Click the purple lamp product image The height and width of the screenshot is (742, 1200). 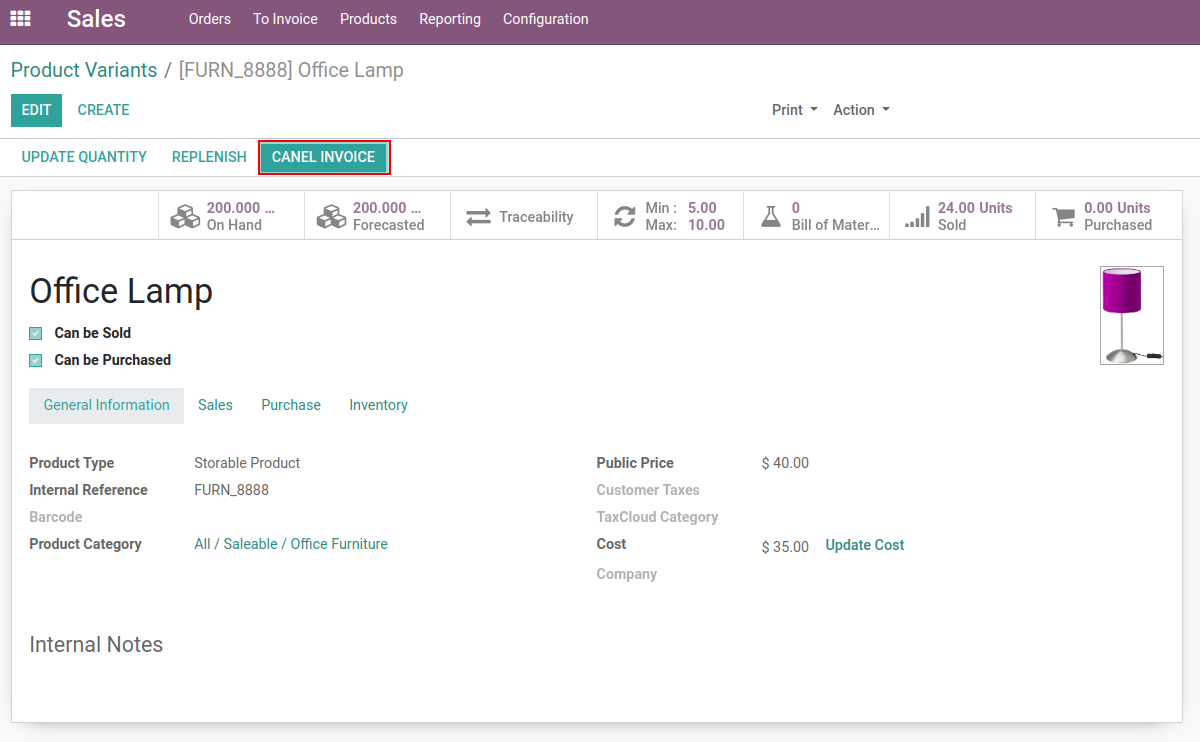click(1131, 315)
